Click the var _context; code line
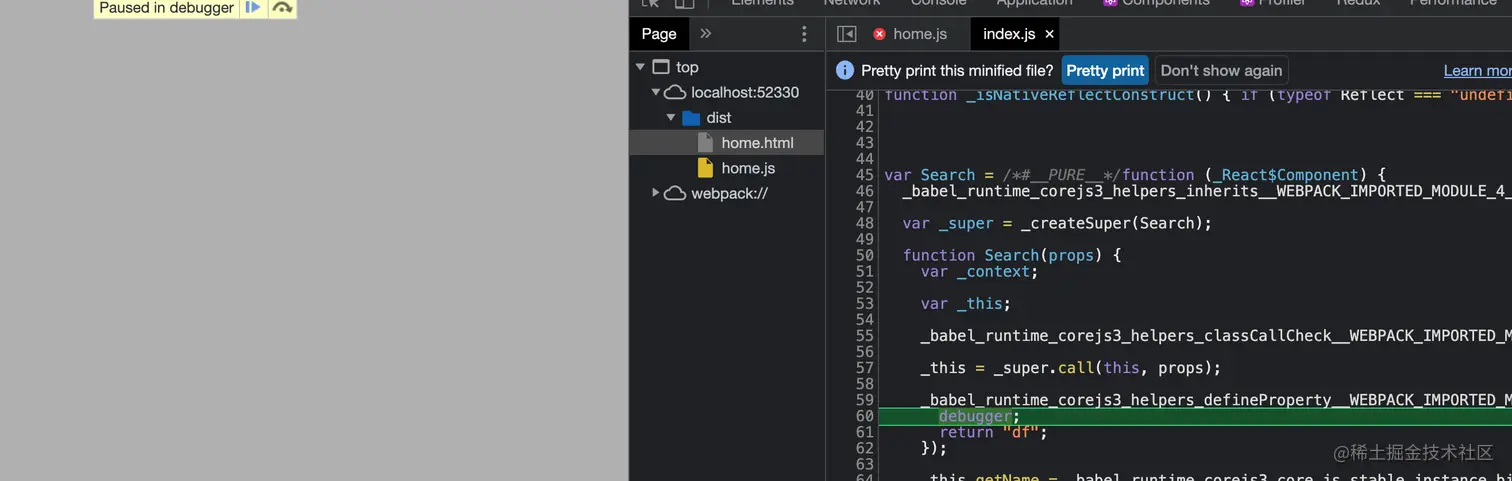1512x481 pixels. click(979, 271)
